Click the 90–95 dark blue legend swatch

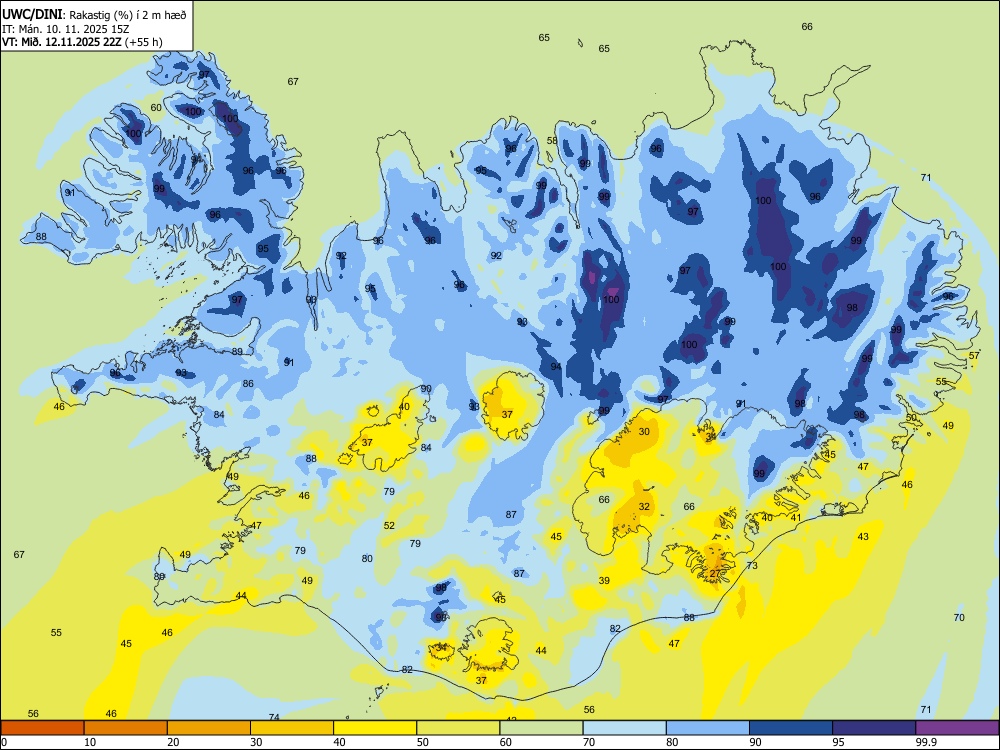[x=791, y=728]
